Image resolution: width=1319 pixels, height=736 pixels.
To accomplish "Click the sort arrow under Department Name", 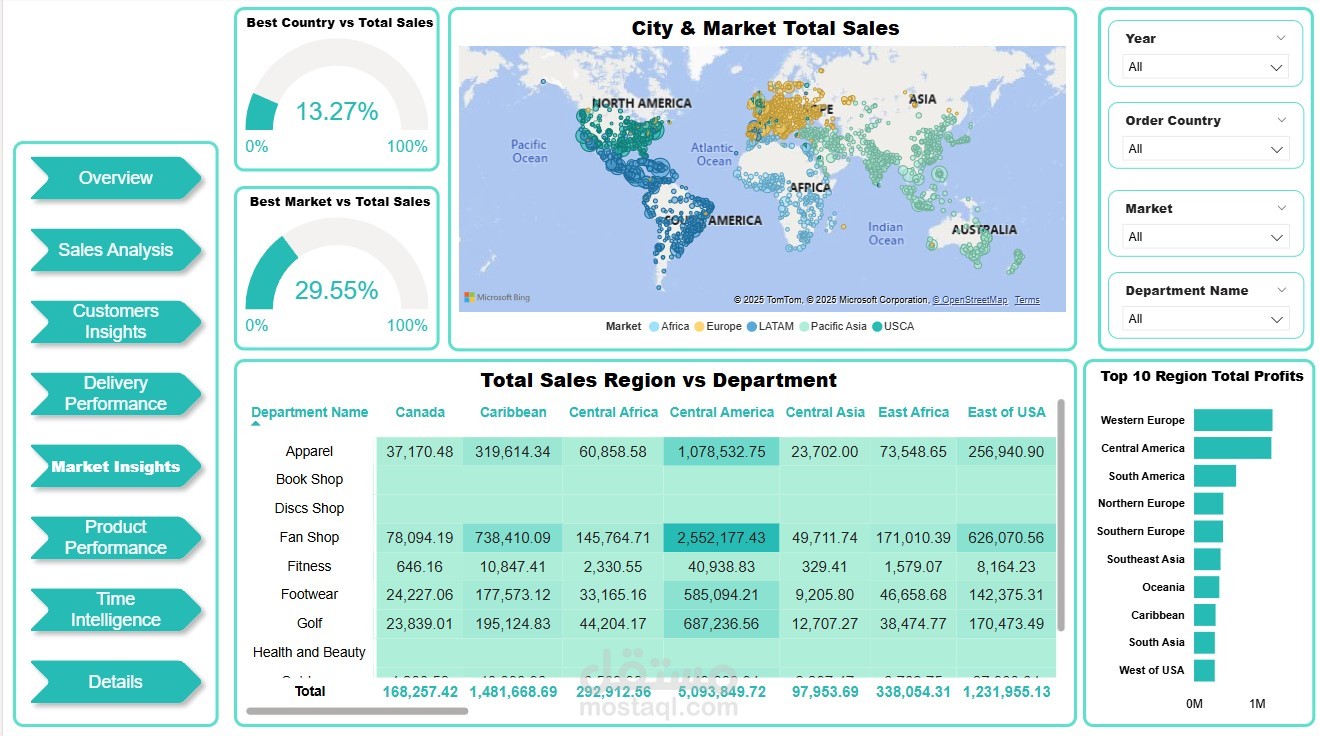I will pyautogui.click(x=256, y=424).
